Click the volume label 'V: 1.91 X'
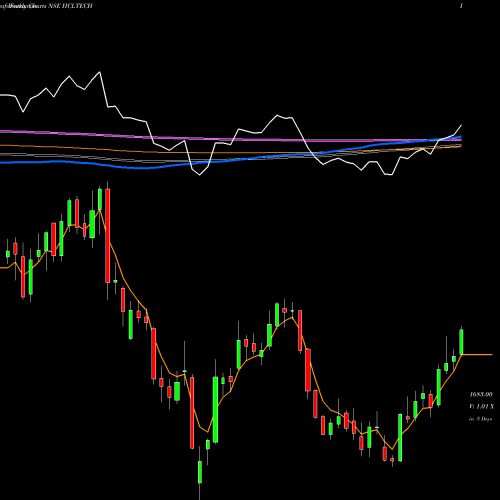 [x=482, y=407]
